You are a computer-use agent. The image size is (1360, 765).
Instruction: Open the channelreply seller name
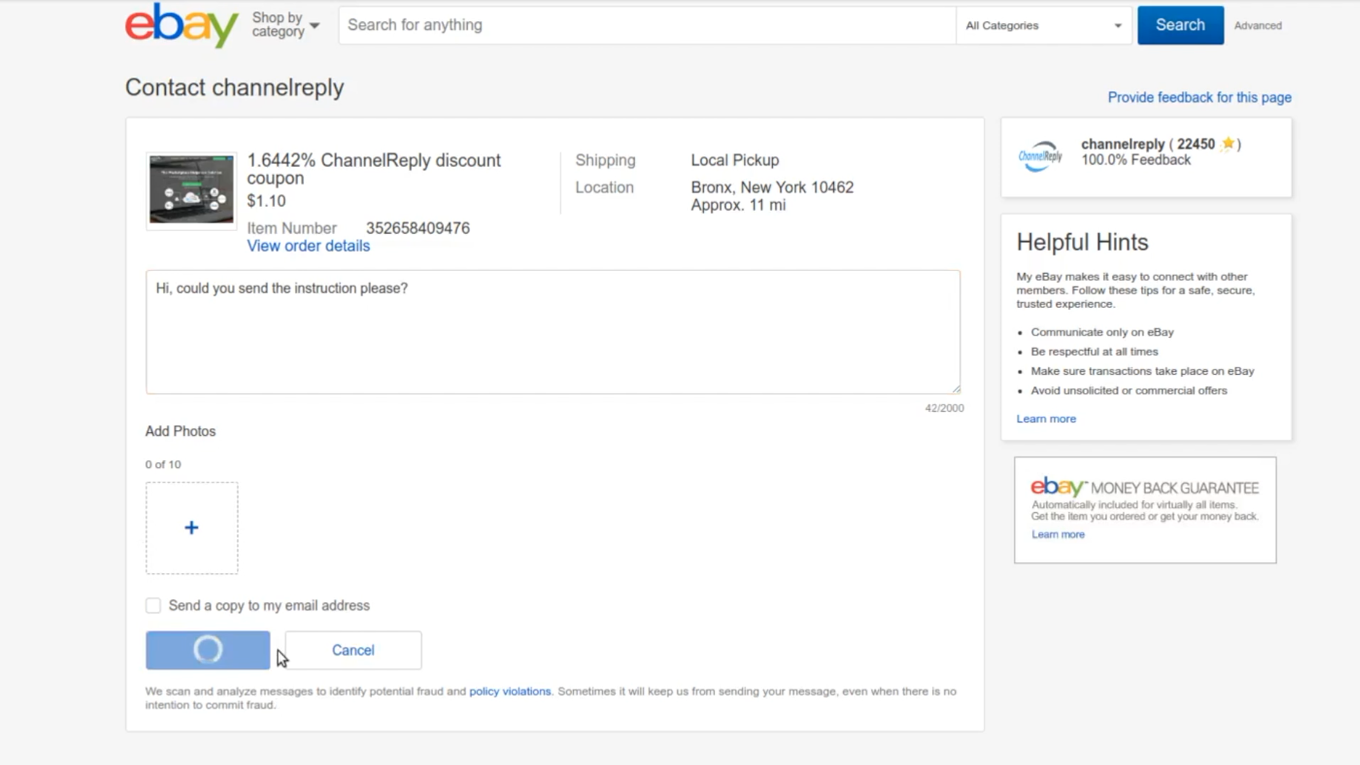tap(1123, 144)
